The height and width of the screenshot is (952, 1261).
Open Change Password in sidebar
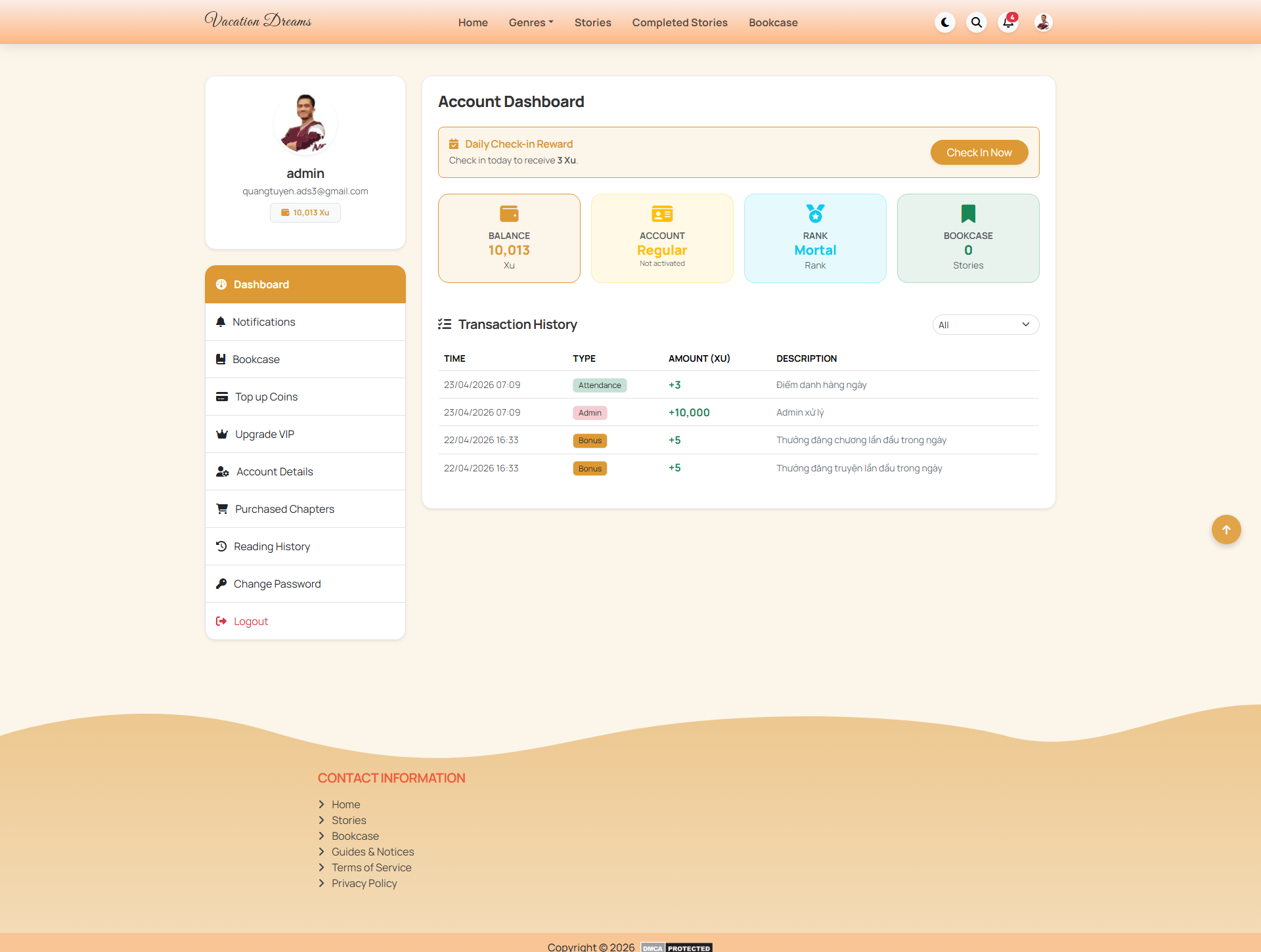click(x=305, y=584)
